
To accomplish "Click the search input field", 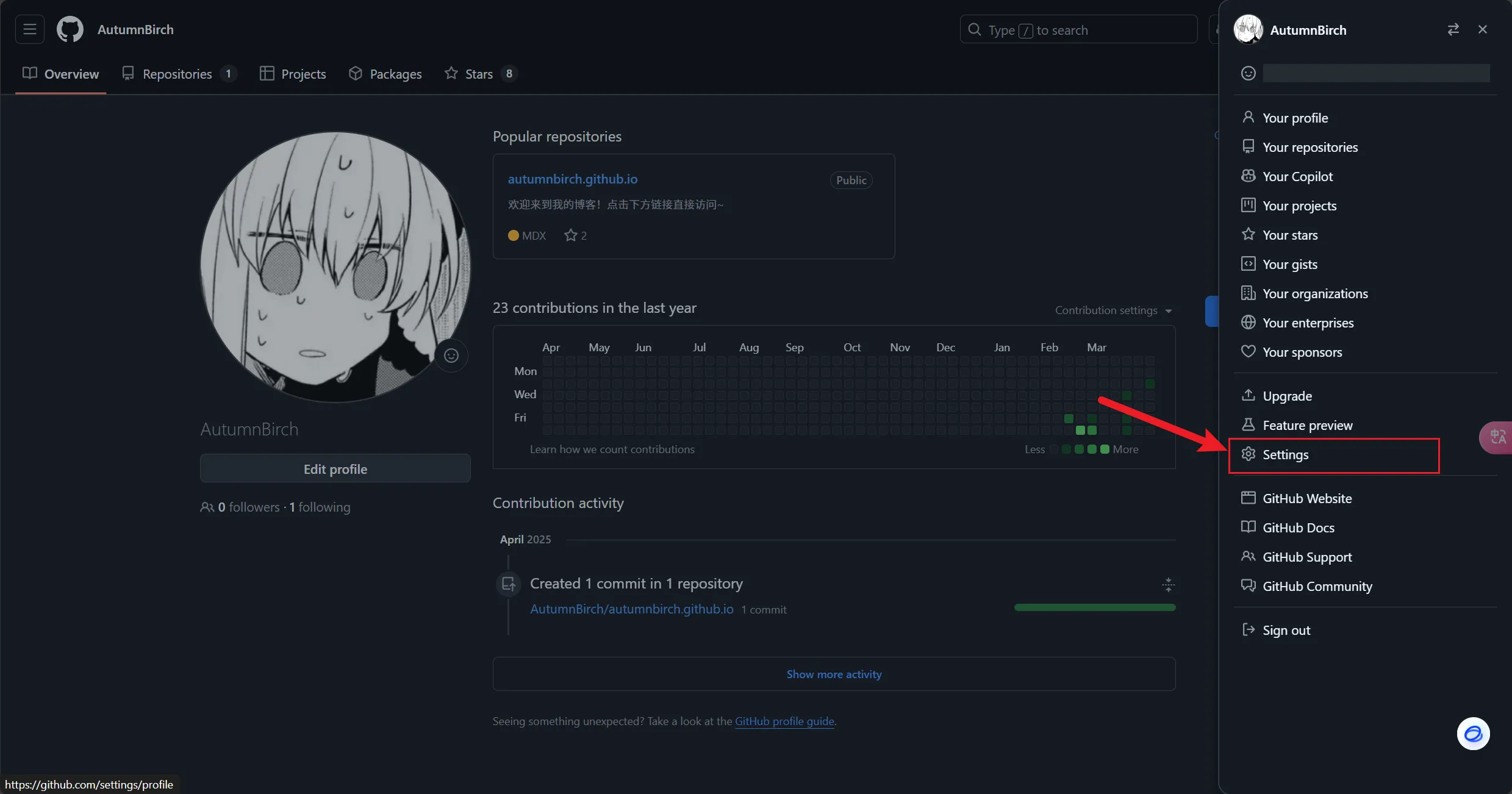I will click(x=1078, y=29).
